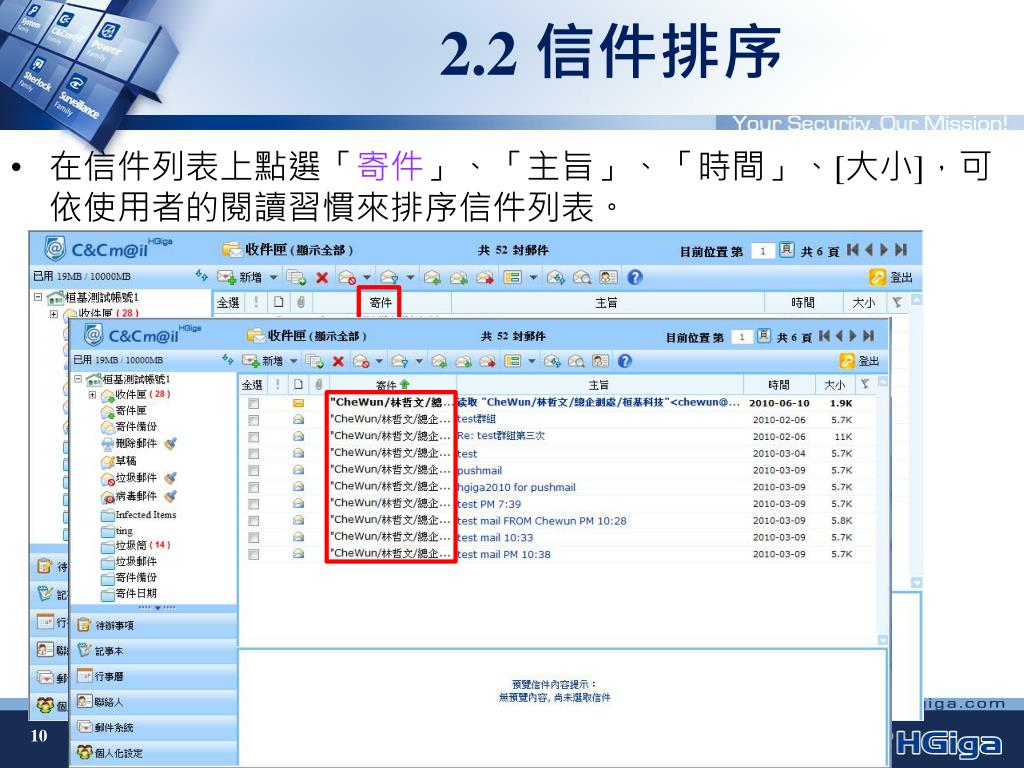Collapse 桓基測試帳號1 tree node in back window

click(38, 296)
